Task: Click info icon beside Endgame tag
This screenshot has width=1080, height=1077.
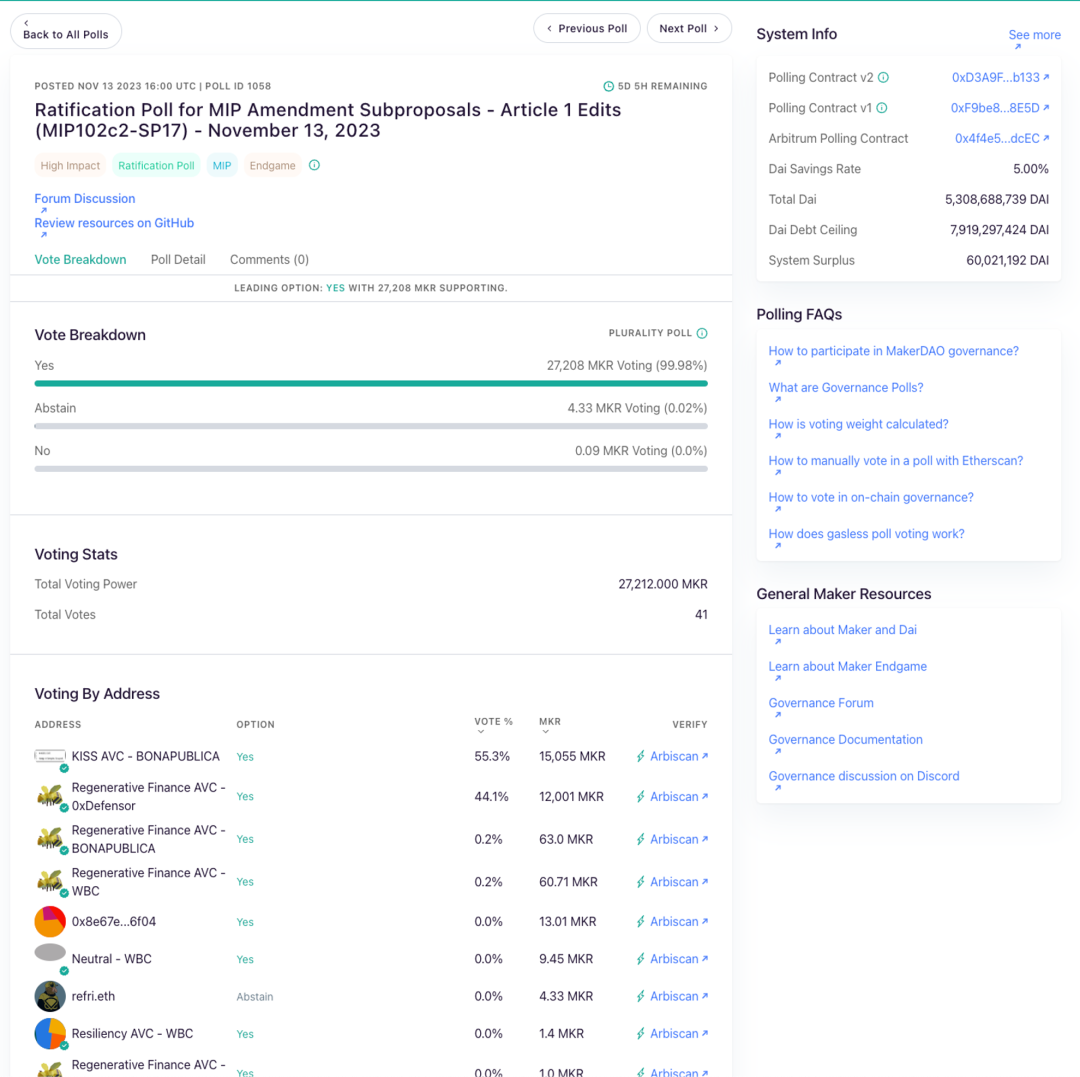Action: (314, 165)
